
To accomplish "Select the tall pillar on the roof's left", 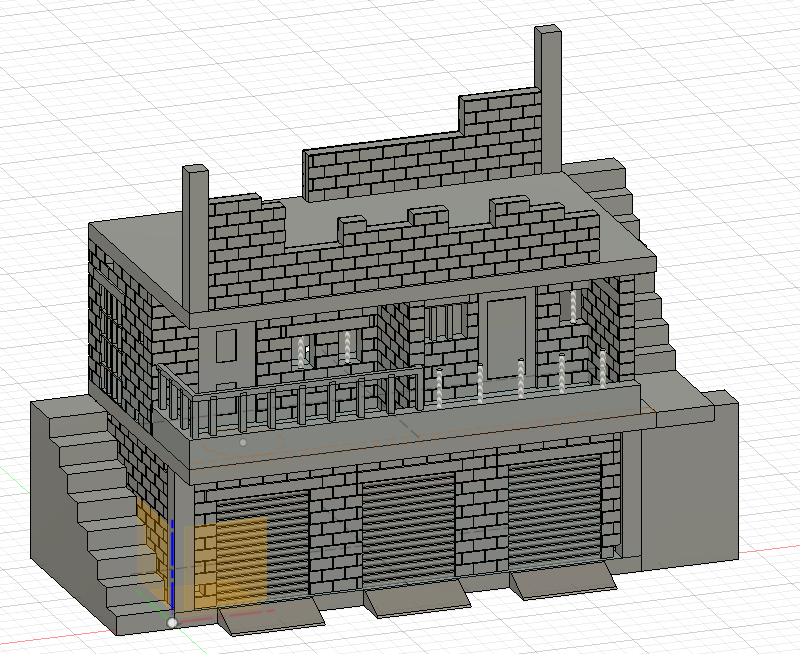I will click(195, 239).
